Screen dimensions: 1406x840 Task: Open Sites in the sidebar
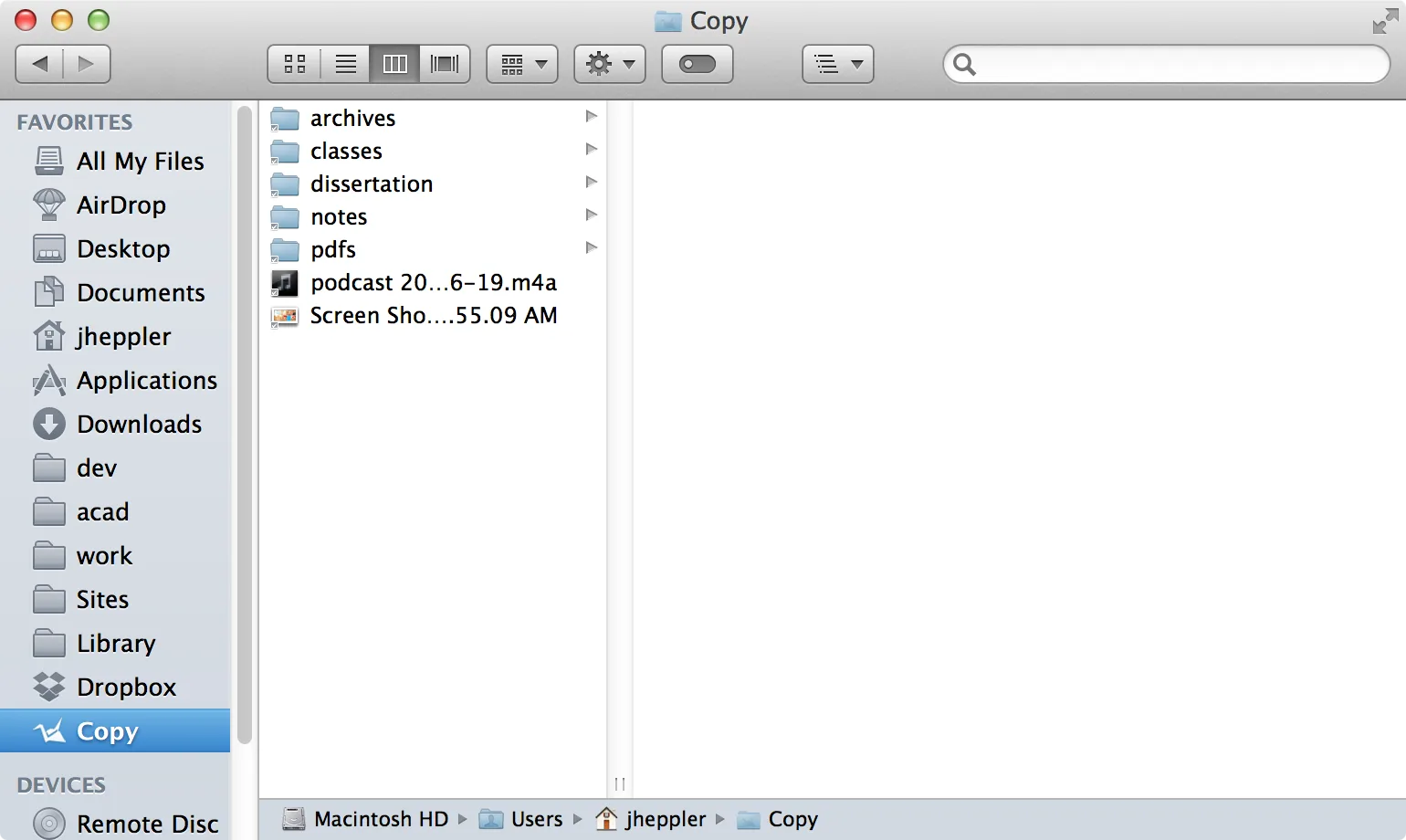pyautogui.click(x=115, y=599)
